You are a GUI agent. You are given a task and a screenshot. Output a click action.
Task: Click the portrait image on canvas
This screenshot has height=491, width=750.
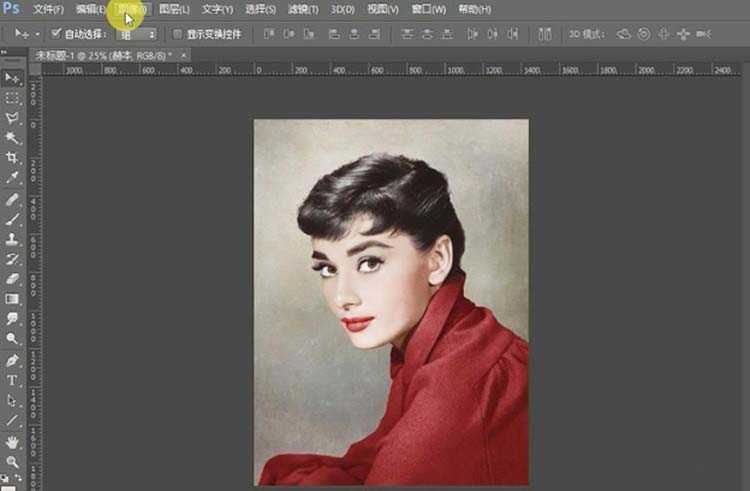point(391,302)
